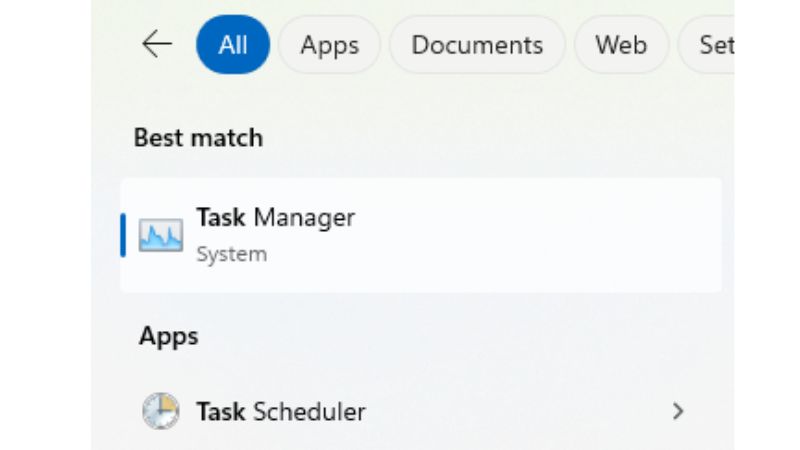The width and height of the screenshot is (800, 450).
Task: Click the Best match heading
Action: pos(198,138)
